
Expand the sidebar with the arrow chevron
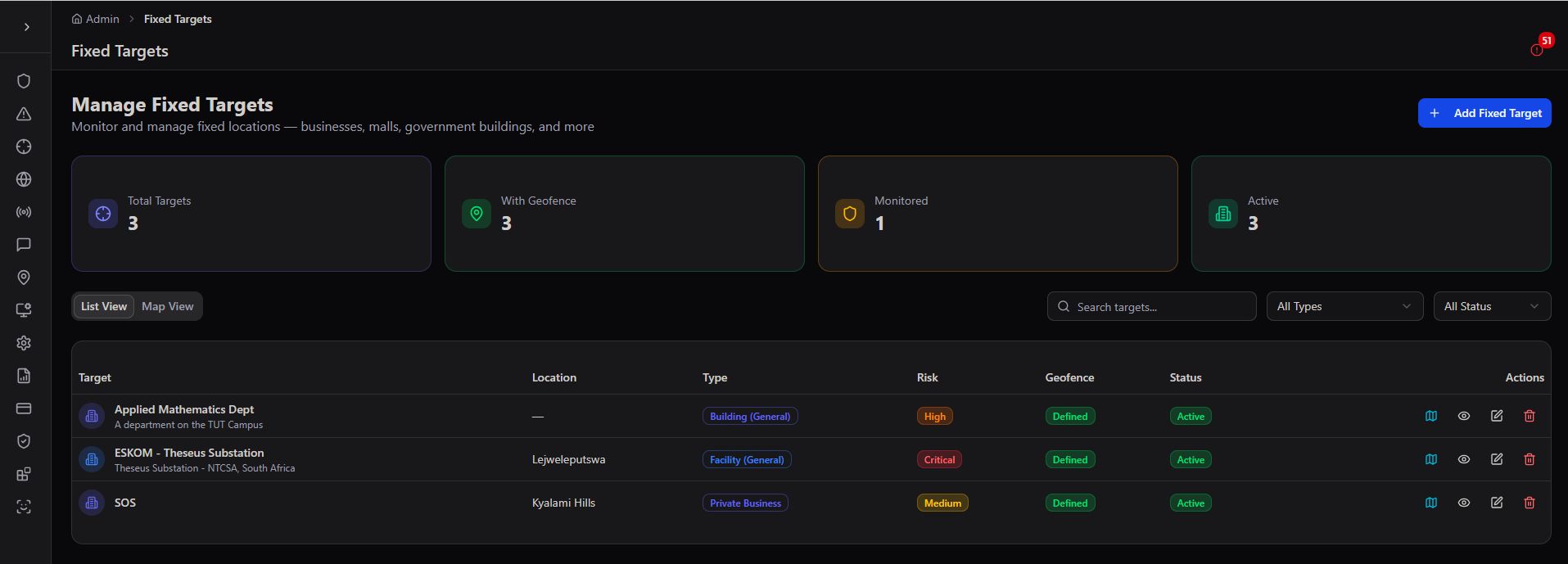point(27,27)
